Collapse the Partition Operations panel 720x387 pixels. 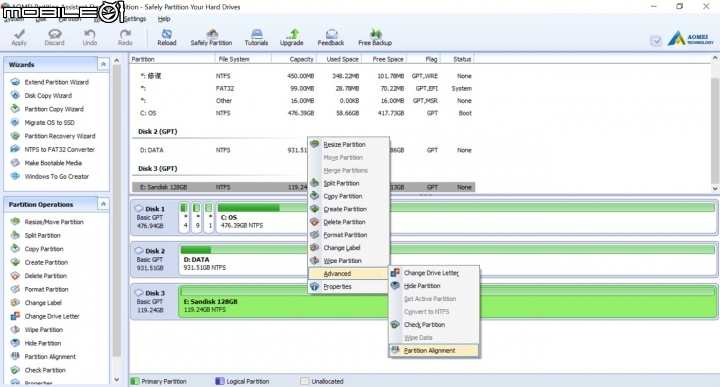pyautogui.click(x=103, y=204)
